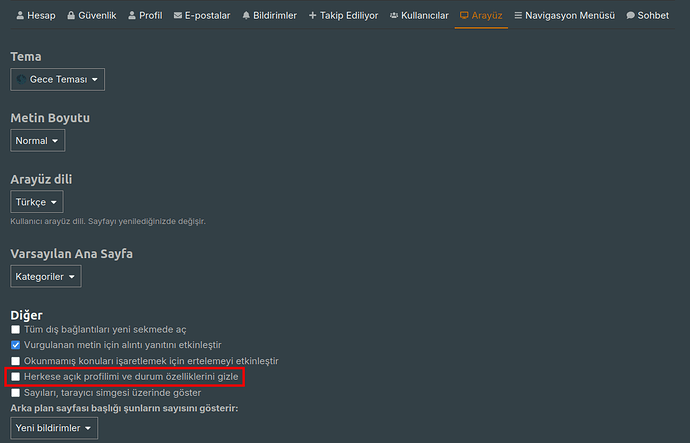The height and width of the screenshot is (443, 690).
Task: Expand the Normal text size dropdown
Action: [x=38, y=141]
